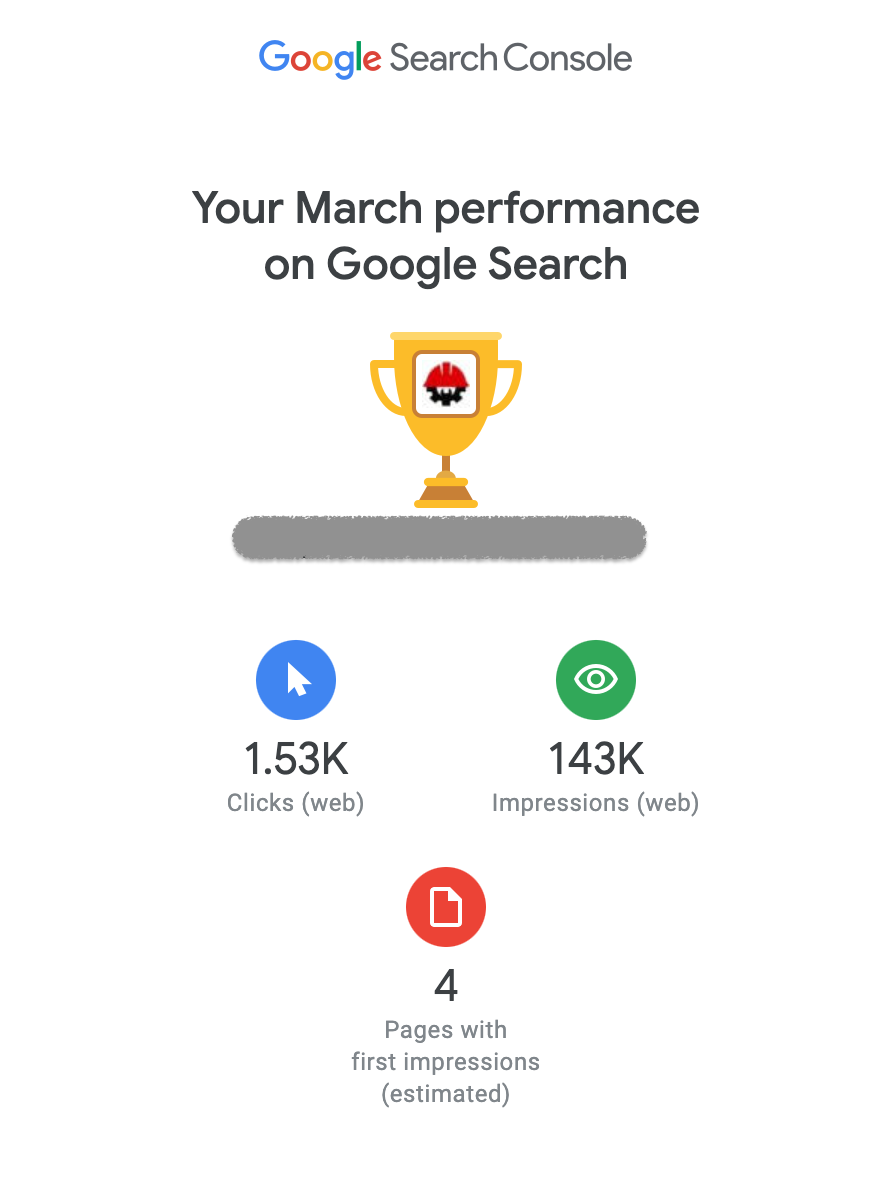Select the 143K impressions figure
890x1178 pixels.
[x=596, y=760]
